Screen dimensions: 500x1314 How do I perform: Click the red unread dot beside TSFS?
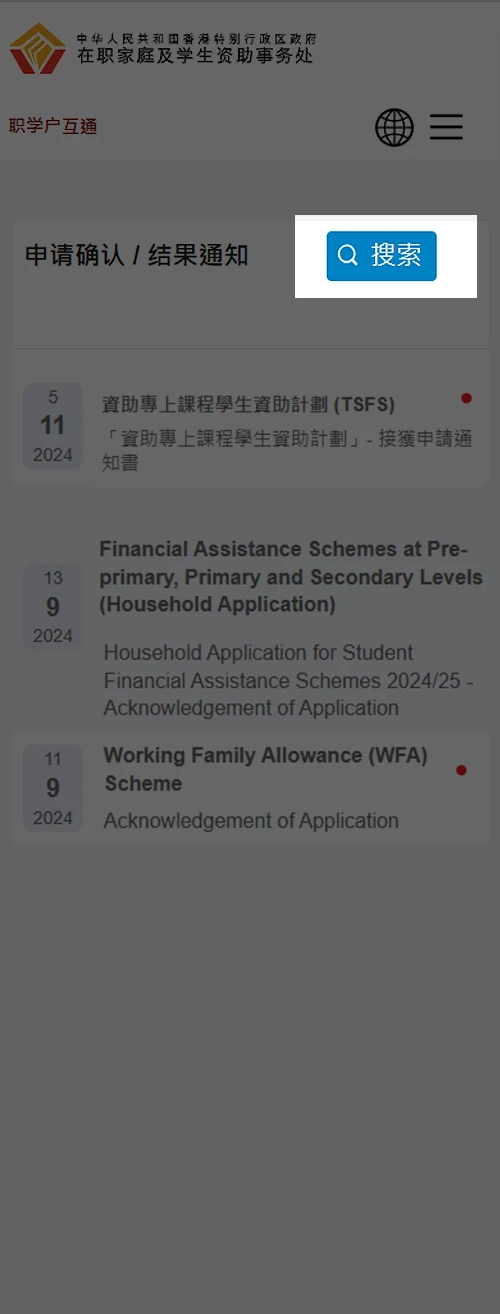pos(466,398)
